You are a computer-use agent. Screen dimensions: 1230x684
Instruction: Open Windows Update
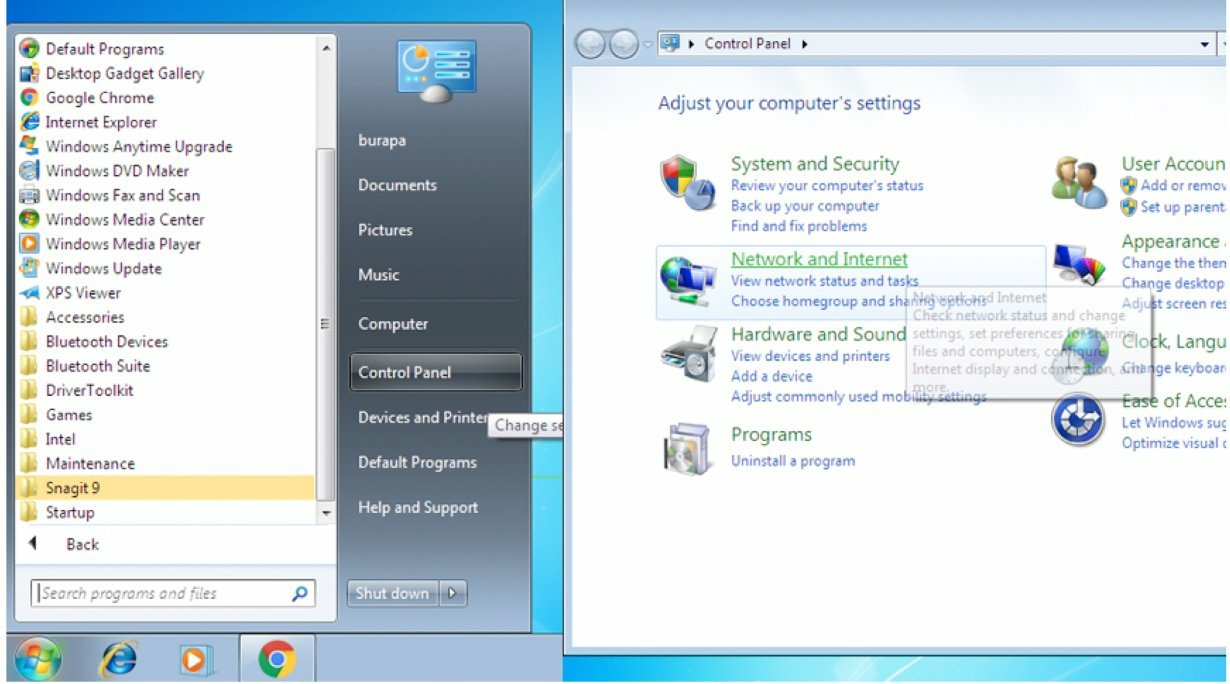90,268
